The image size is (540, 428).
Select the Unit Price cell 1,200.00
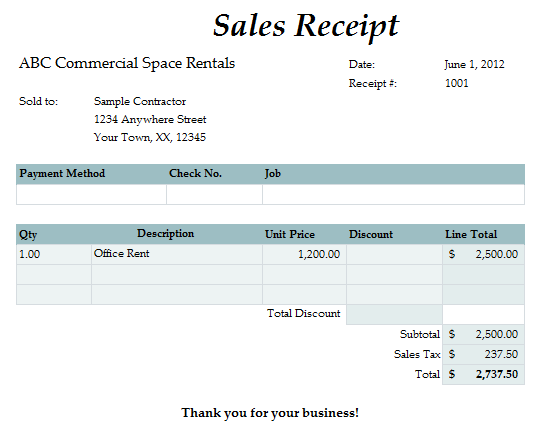click(304, 254)
